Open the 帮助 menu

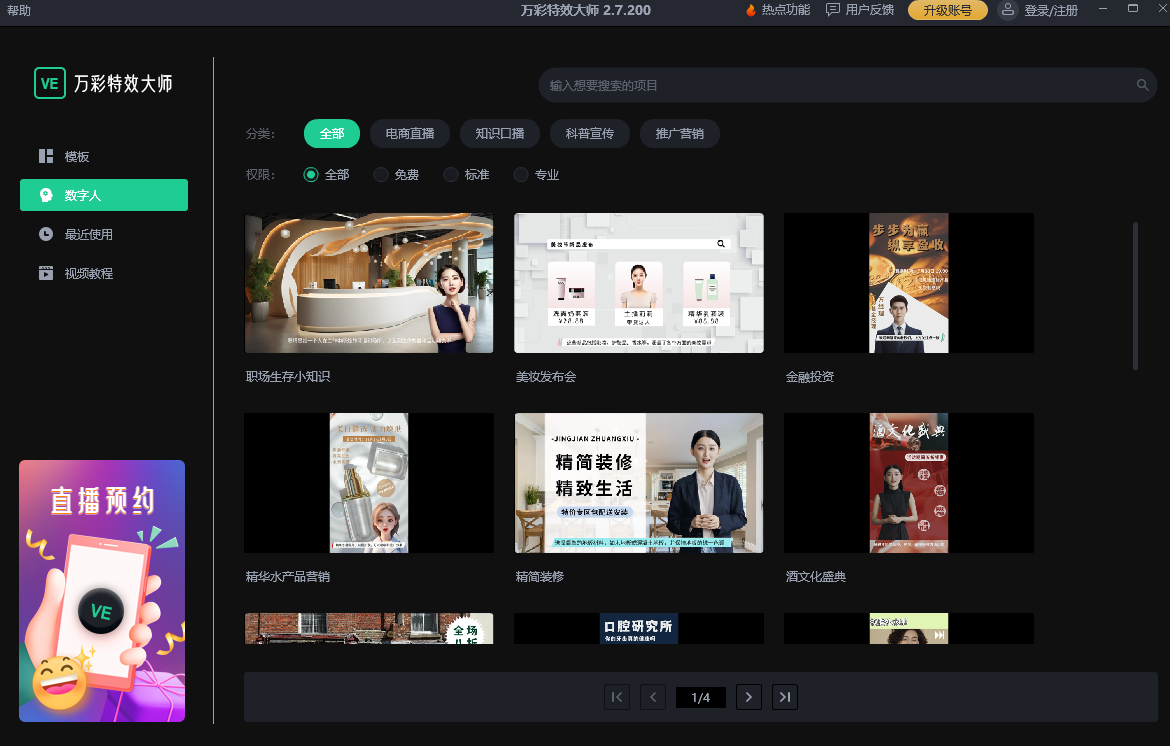click(x=20, y=11)
